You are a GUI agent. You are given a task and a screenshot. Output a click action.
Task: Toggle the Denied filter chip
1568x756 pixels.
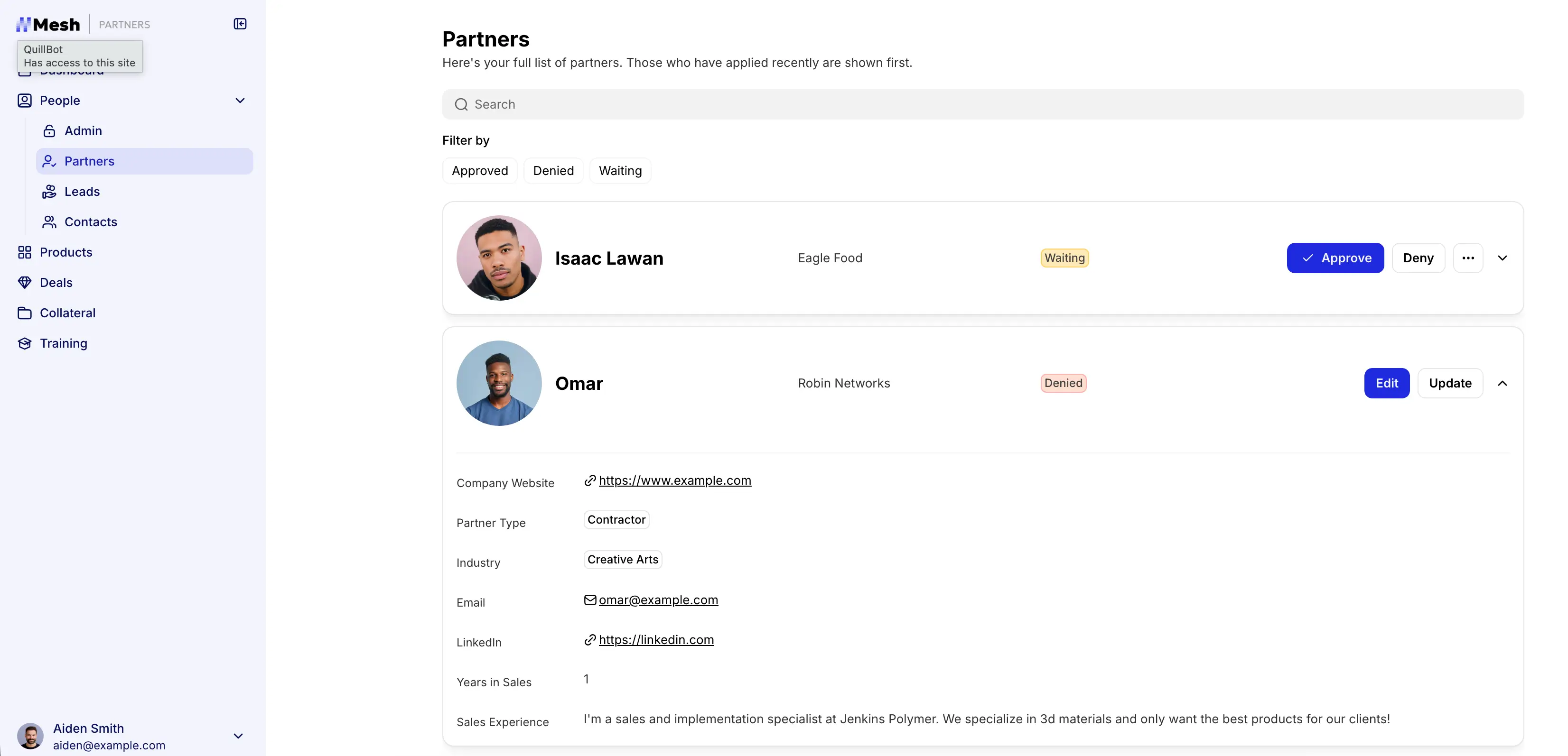click(x=553, y=171)
